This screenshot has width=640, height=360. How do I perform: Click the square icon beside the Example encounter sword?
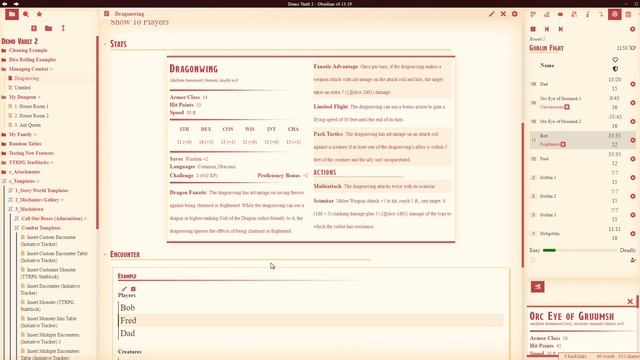pyautogui.click(x=133, y=289)
